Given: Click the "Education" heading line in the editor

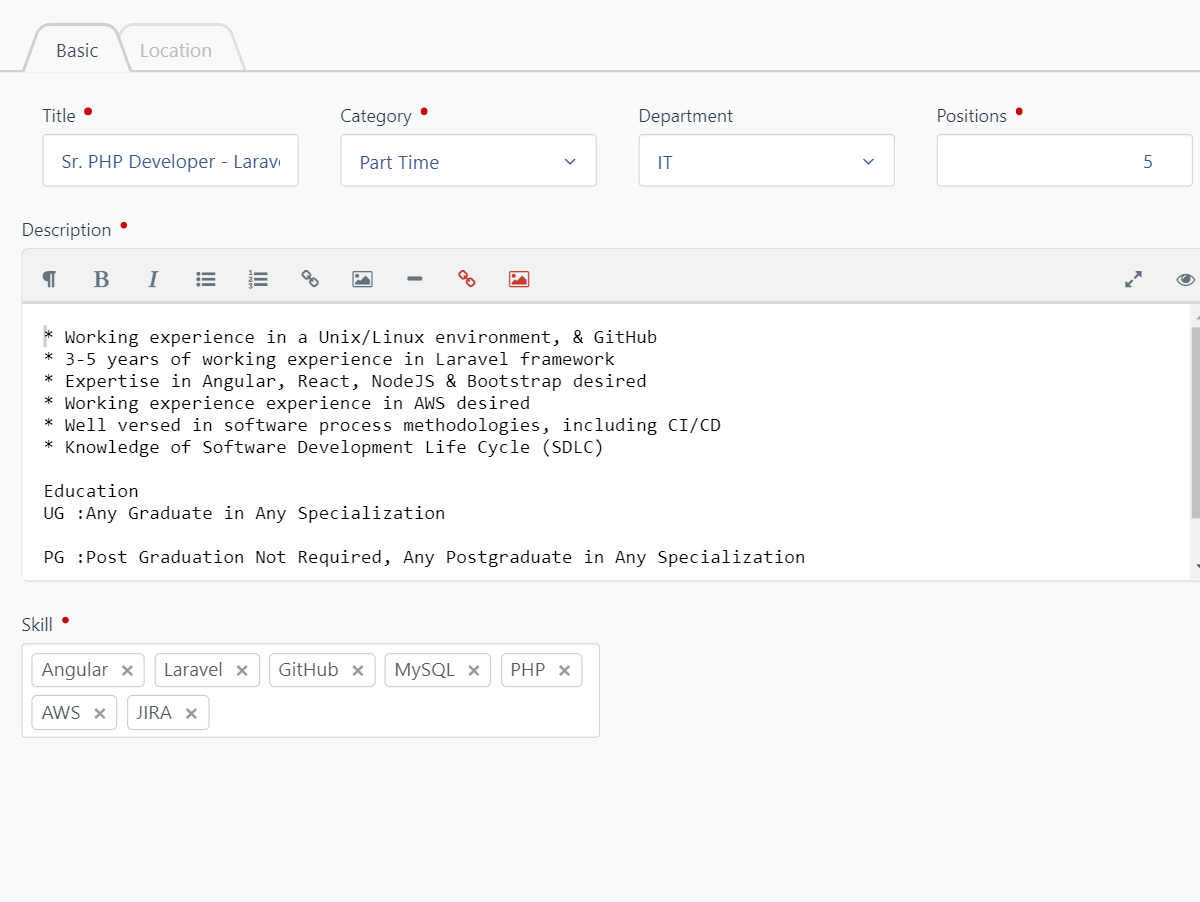Looking at the screenshot, I should pos(91,491).
